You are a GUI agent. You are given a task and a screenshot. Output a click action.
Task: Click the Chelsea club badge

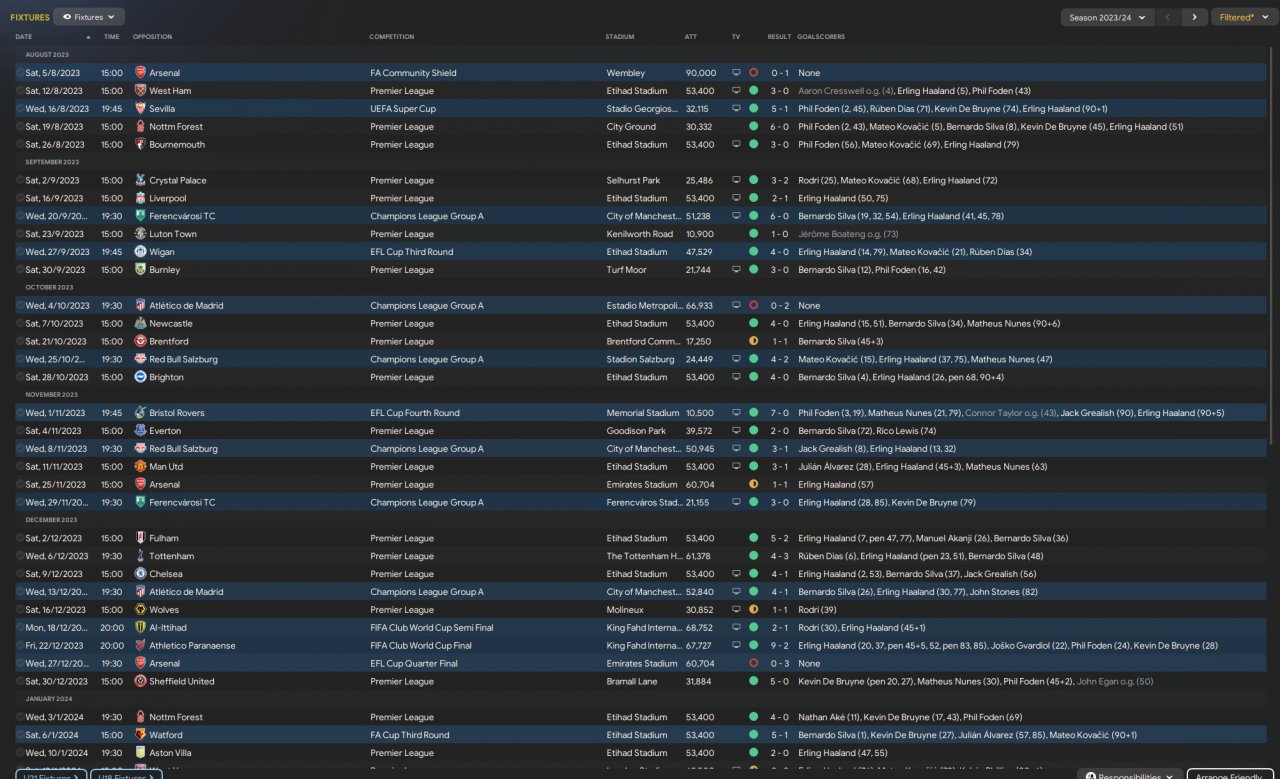tap(140, 574)
